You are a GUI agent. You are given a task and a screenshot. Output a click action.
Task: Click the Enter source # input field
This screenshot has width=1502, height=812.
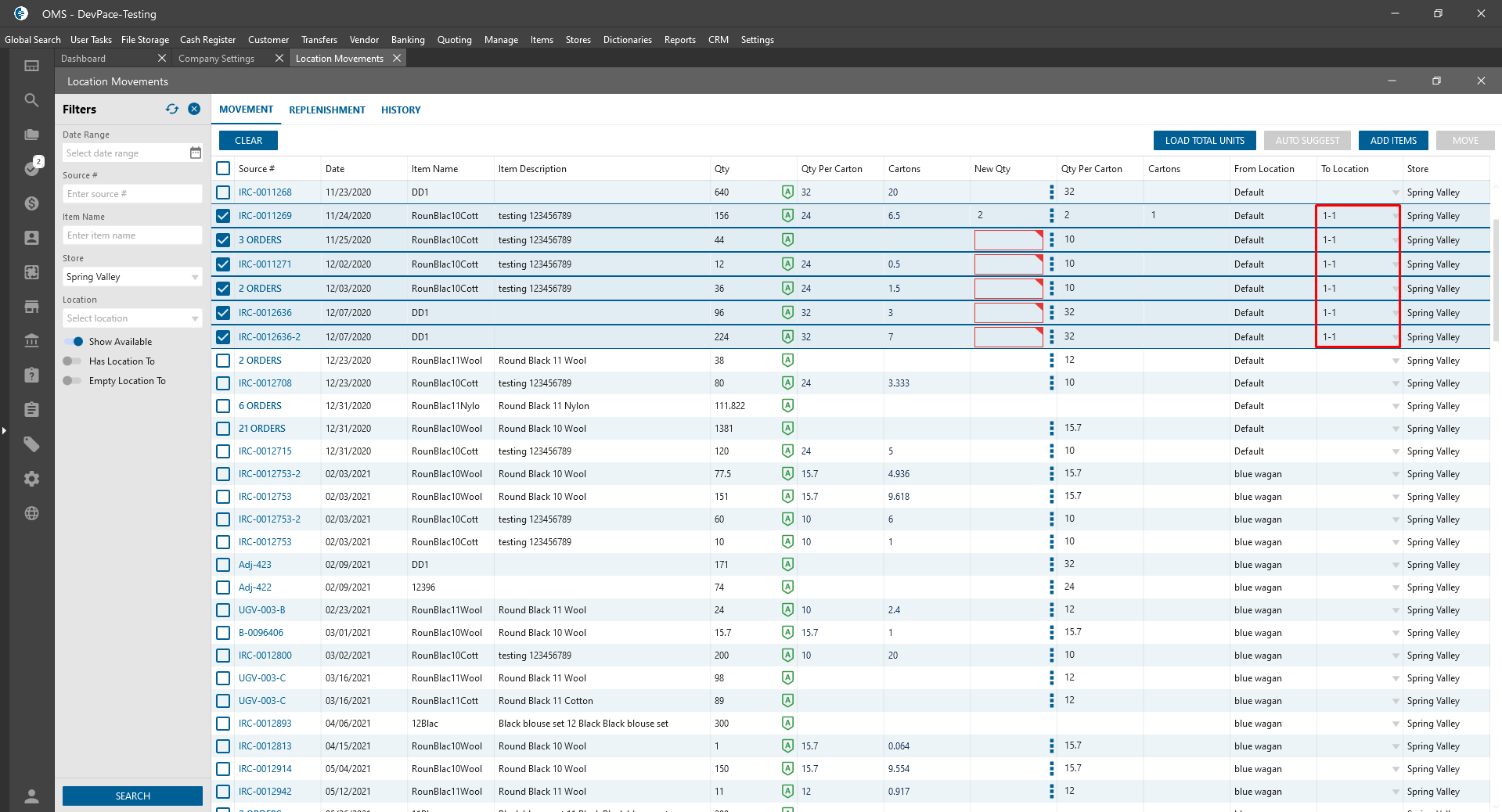point(131,194)
